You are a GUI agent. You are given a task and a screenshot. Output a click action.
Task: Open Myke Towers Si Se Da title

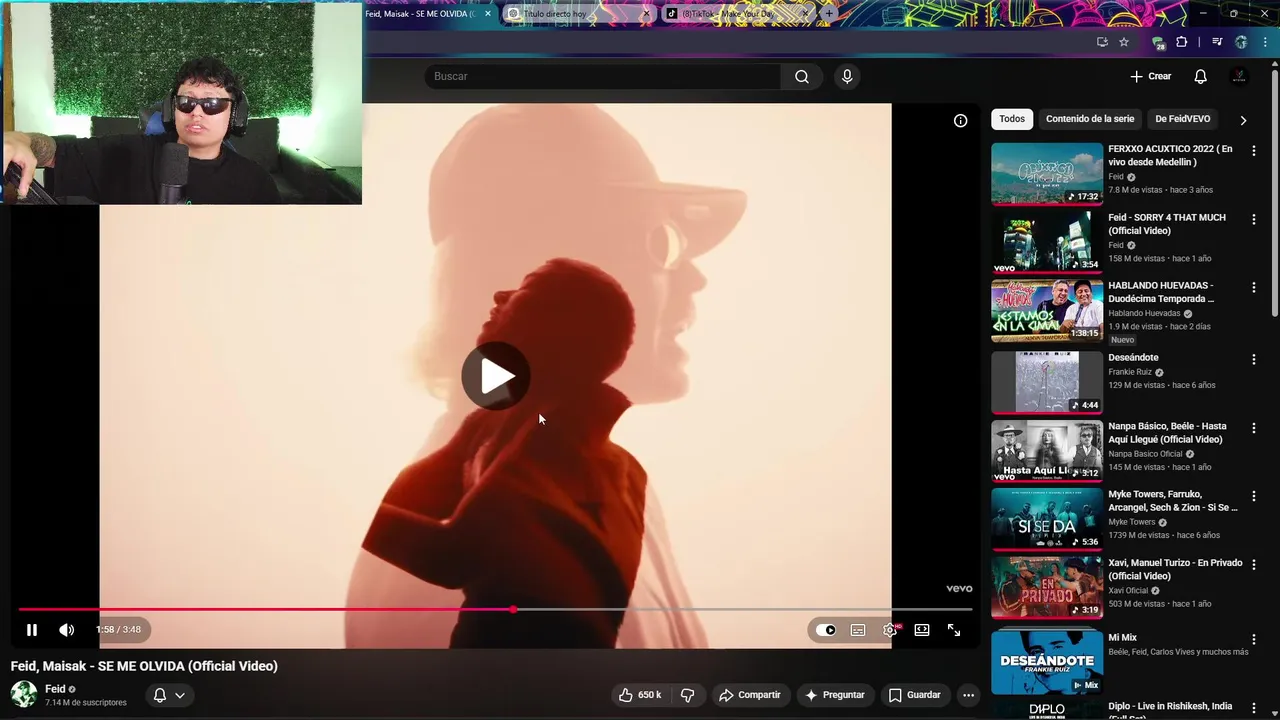(x=1173, y=501)
